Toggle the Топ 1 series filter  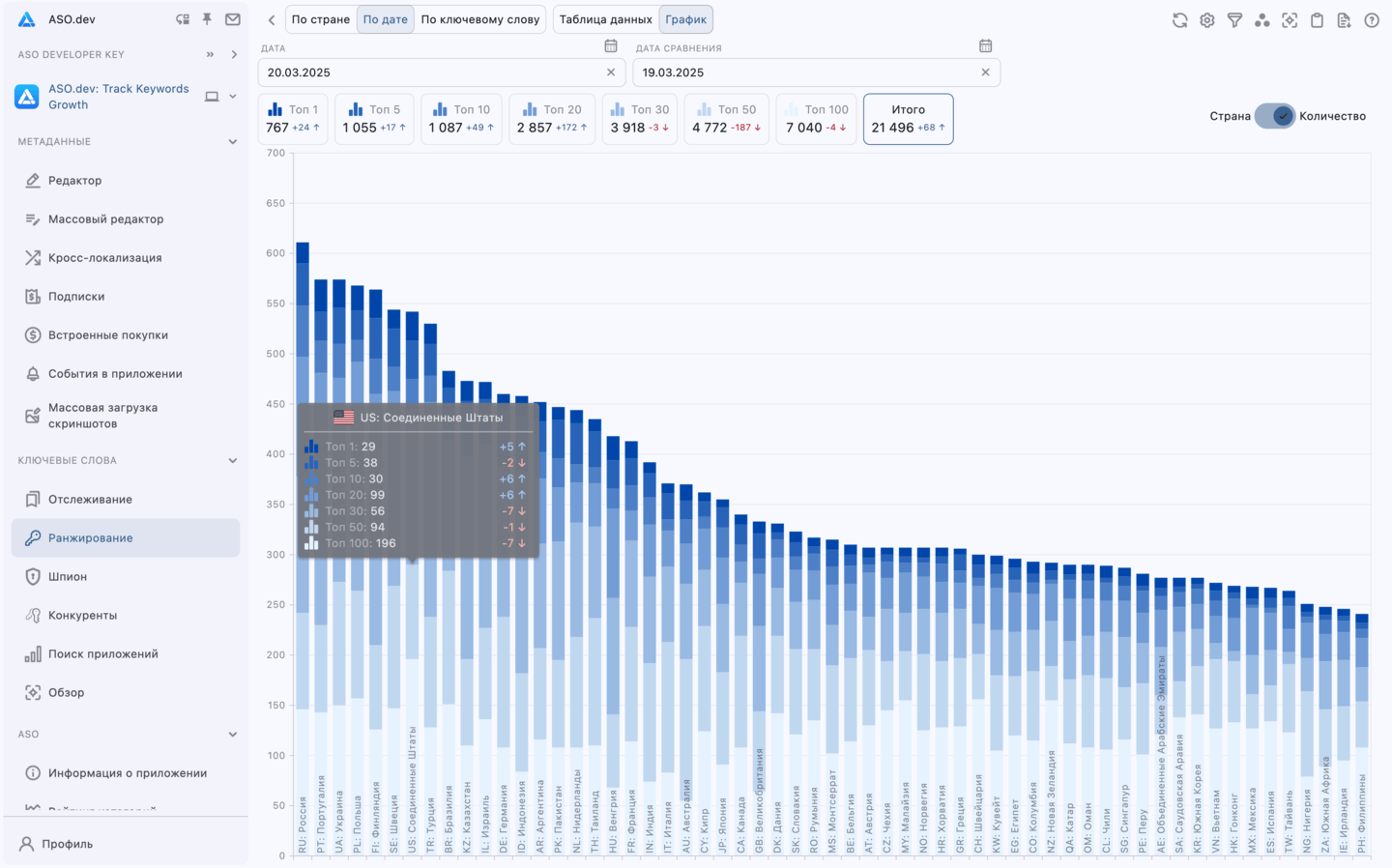[294, 119]
